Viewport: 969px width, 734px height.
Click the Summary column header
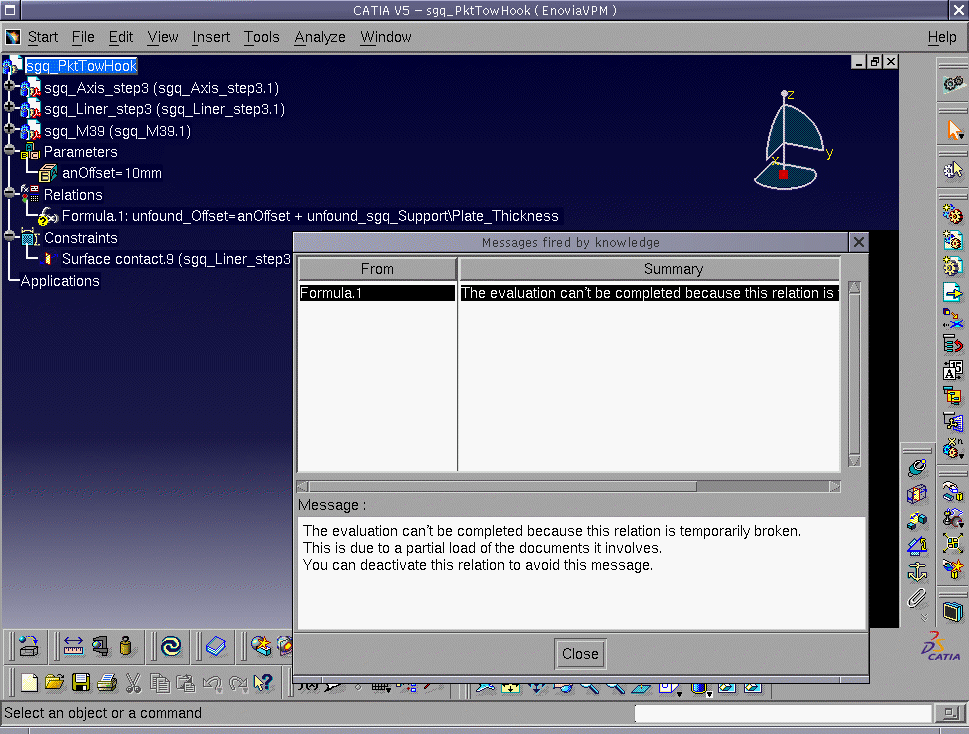point(649,269)
